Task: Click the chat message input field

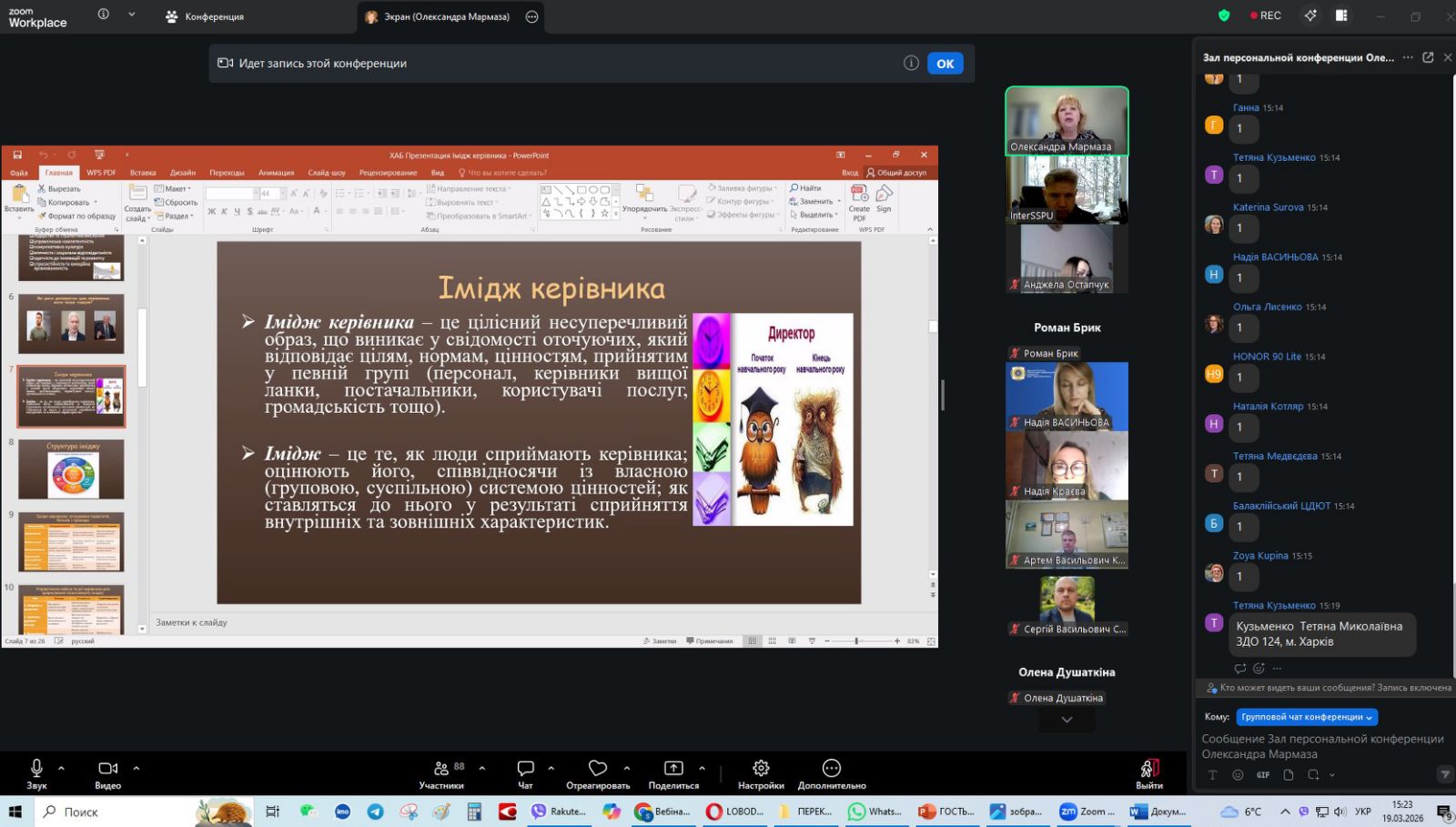Action: coord(1322,746)
